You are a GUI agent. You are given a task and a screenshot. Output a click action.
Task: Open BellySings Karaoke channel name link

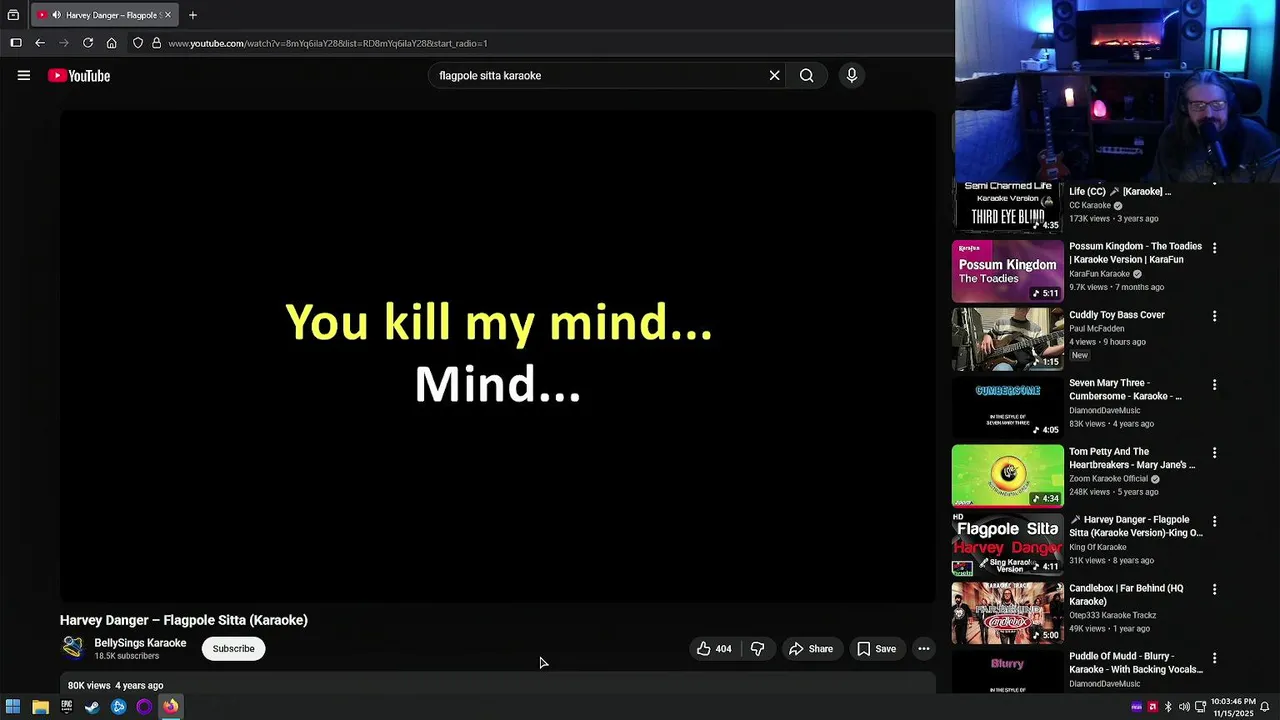tap(140, 643)
